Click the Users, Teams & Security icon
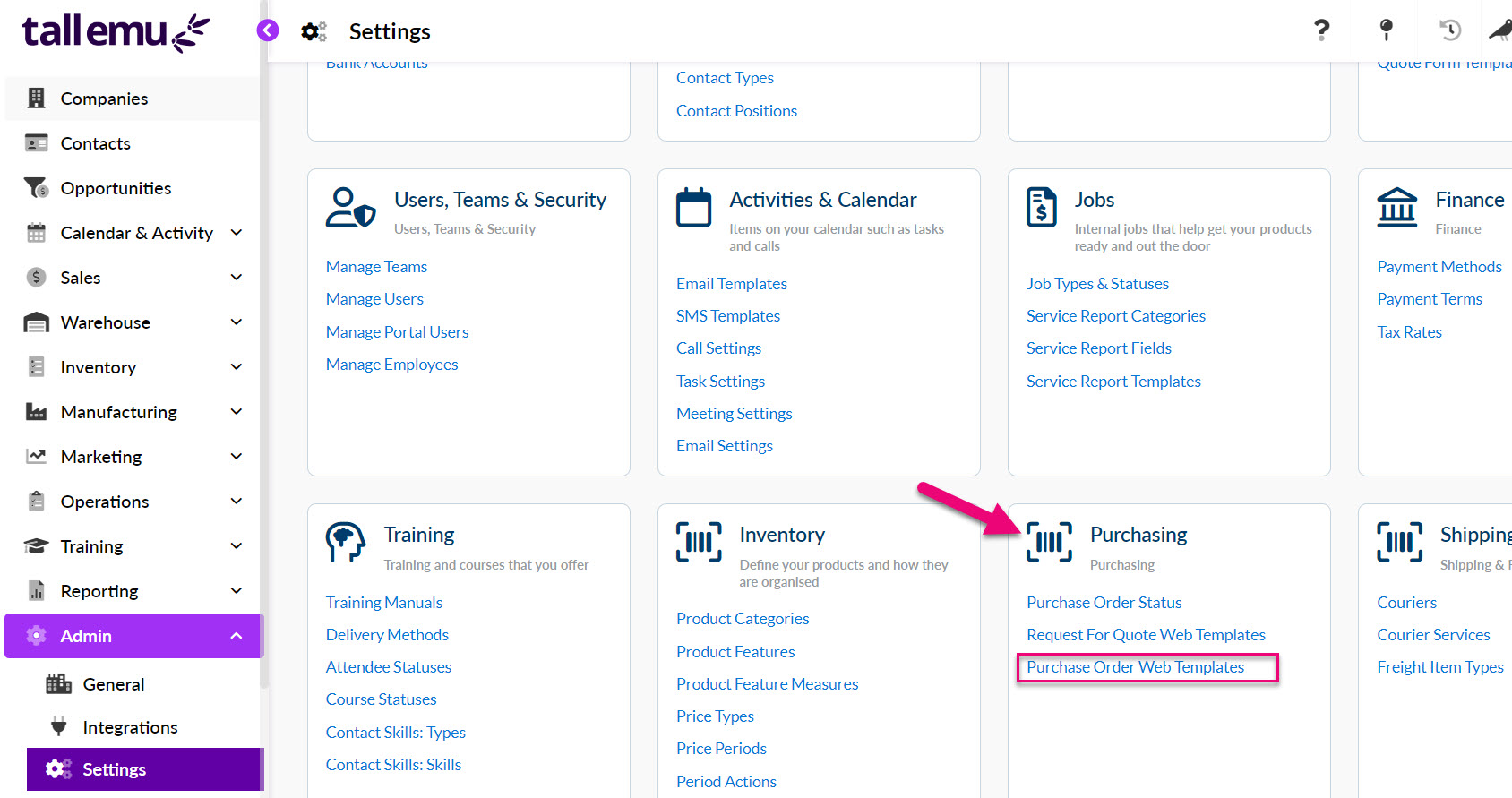 (x=350, y=208)
